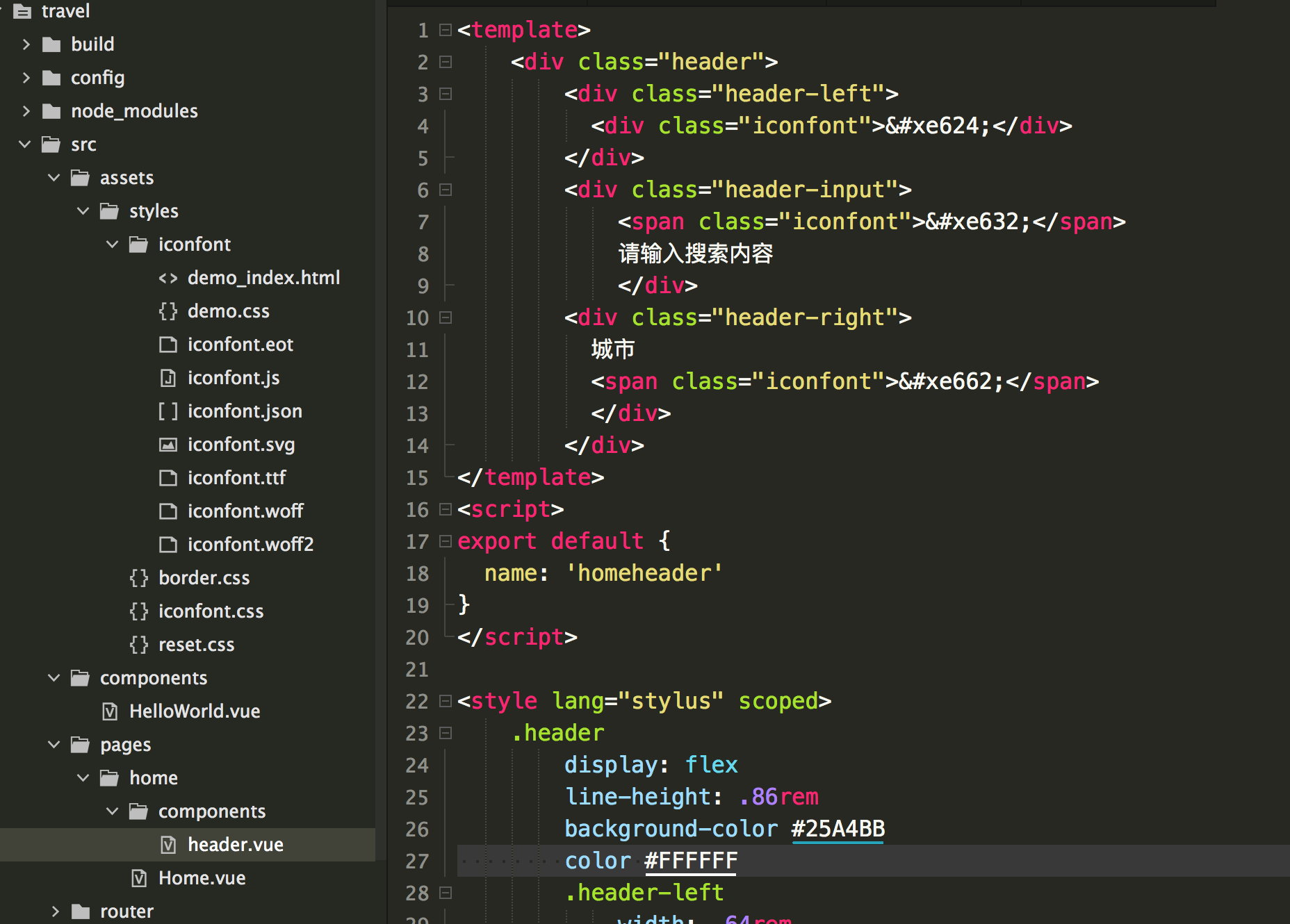Click the Vue icon of Home.vue
Screen dimensions: 1290x924
tap(139, 878)
